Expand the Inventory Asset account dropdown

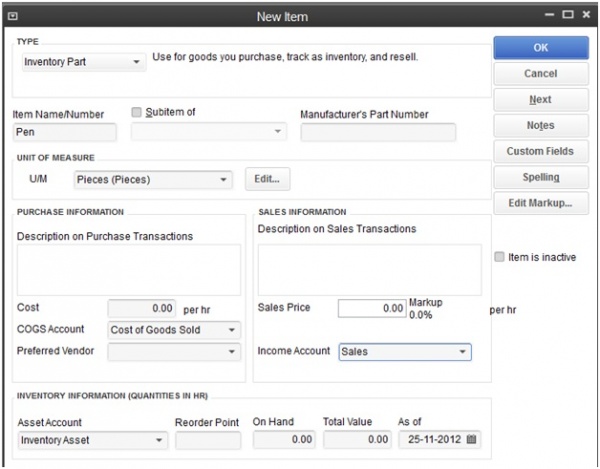coord(160,439)
